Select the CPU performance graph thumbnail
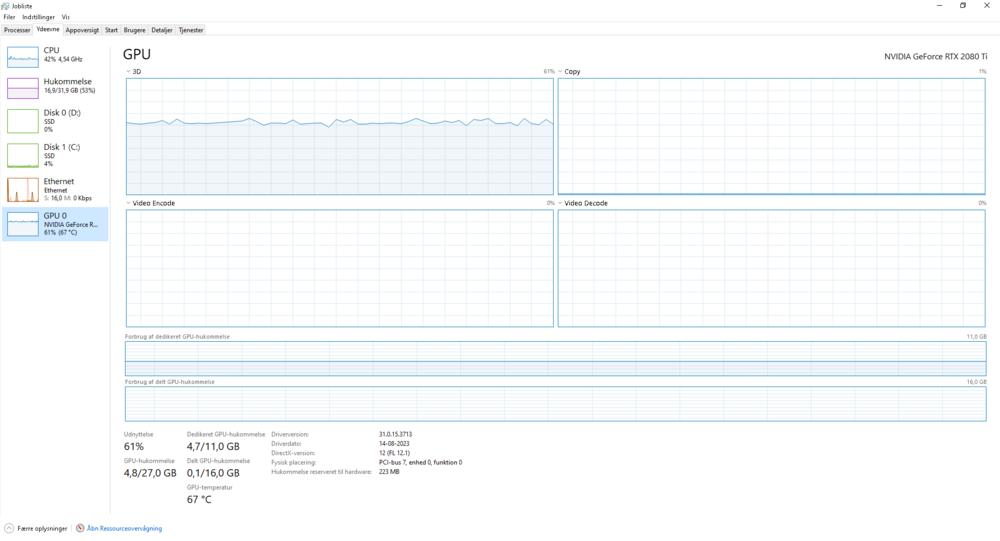The height and width of the screenshot is (541, 1000). (23, 56)
